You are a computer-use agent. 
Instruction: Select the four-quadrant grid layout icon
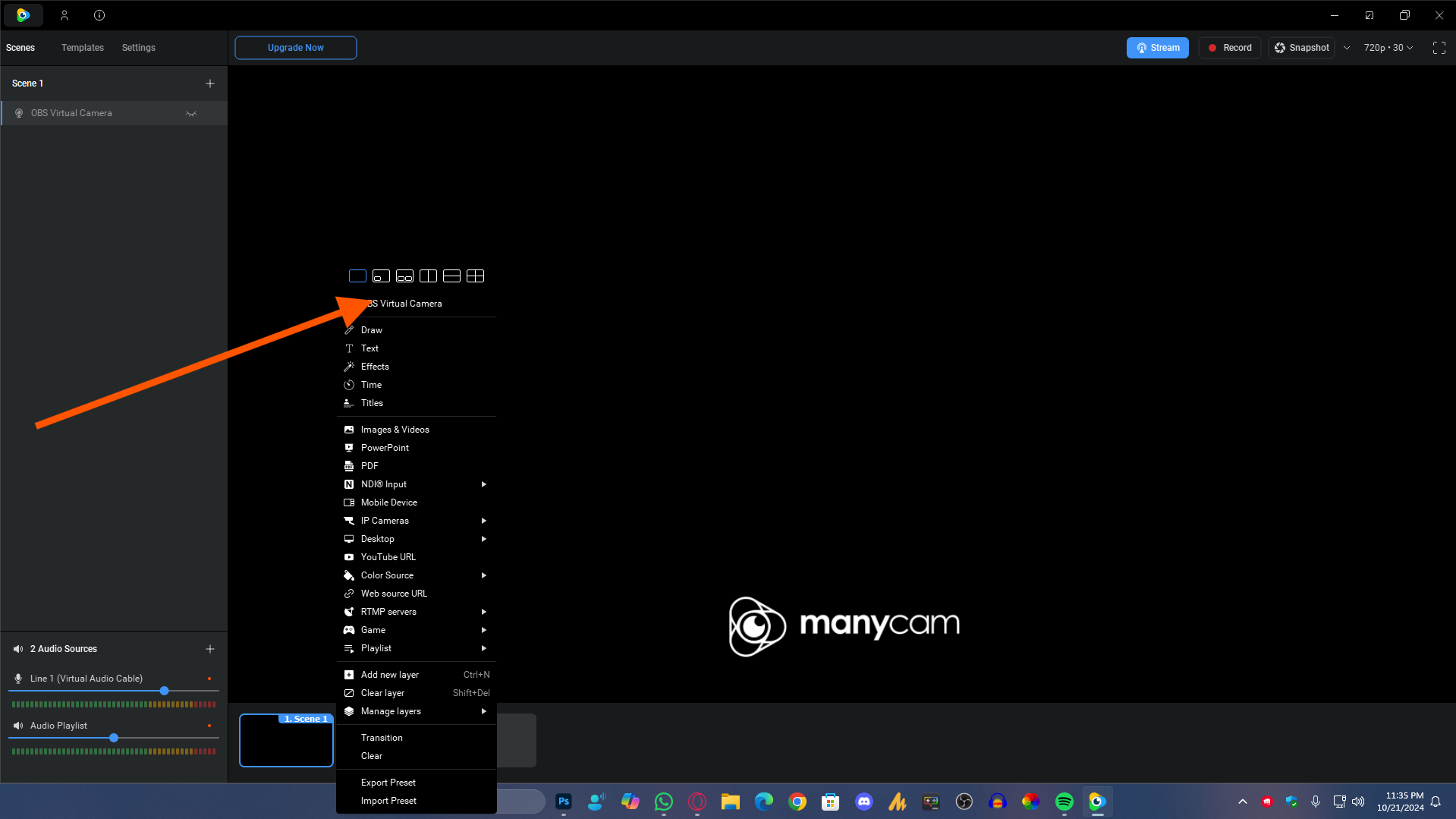pos(475,276)
